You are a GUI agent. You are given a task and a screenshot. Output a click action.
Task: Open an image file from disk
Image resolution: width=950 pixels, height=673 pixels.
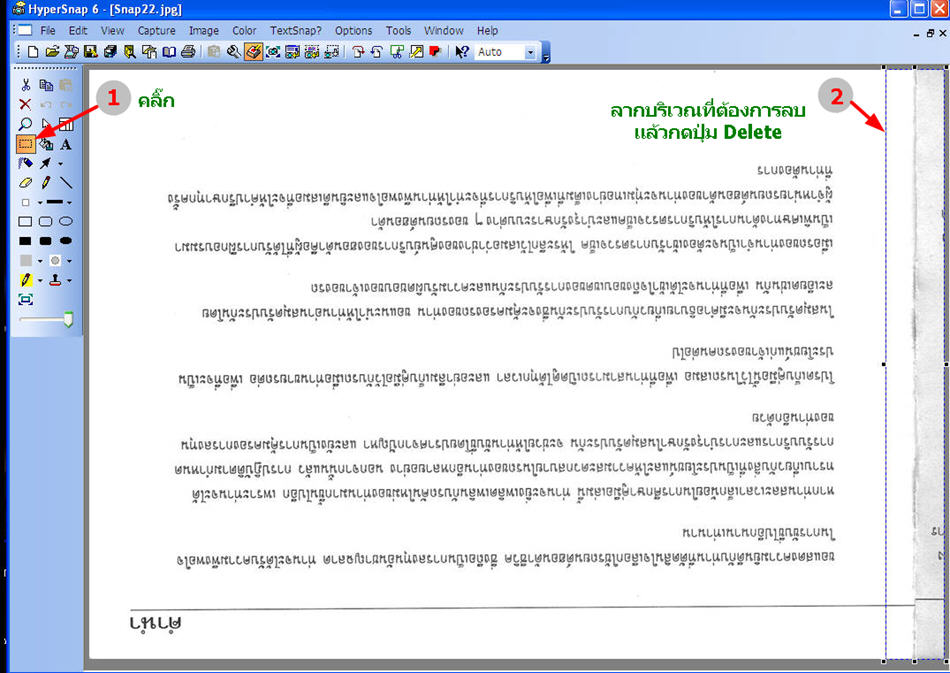click(x=52, y=52)
